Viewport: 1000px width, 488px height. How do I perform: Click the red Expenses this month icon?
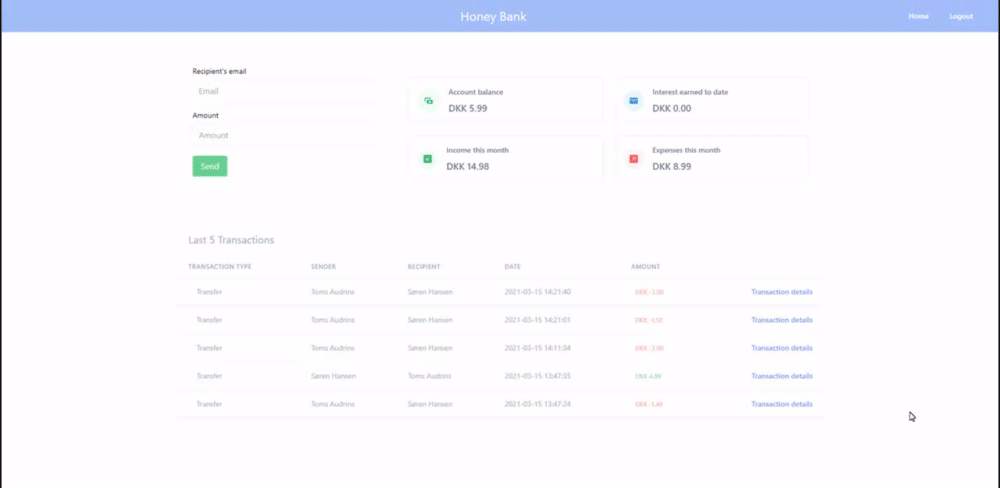click(x=633, y=159)
